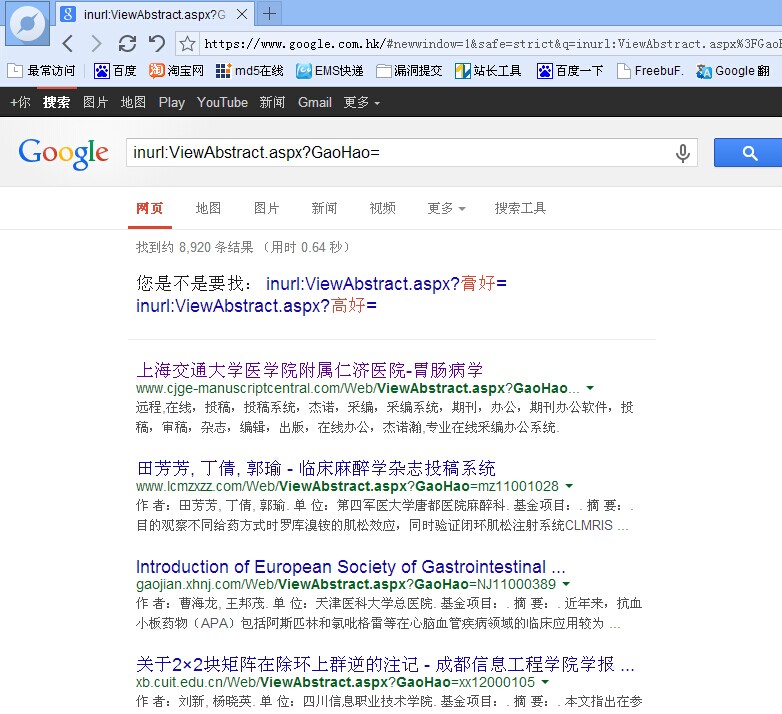Open result Introduction of European Society of Gastrointestinal
This screenshot has width=782, height=714.
351,566
